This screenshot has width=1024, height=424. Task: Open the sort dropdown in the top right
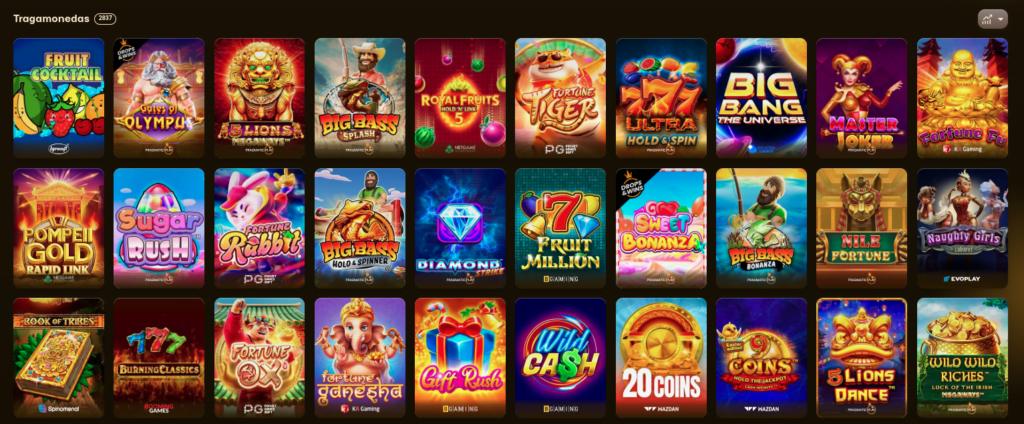click(x=992, y=19)
